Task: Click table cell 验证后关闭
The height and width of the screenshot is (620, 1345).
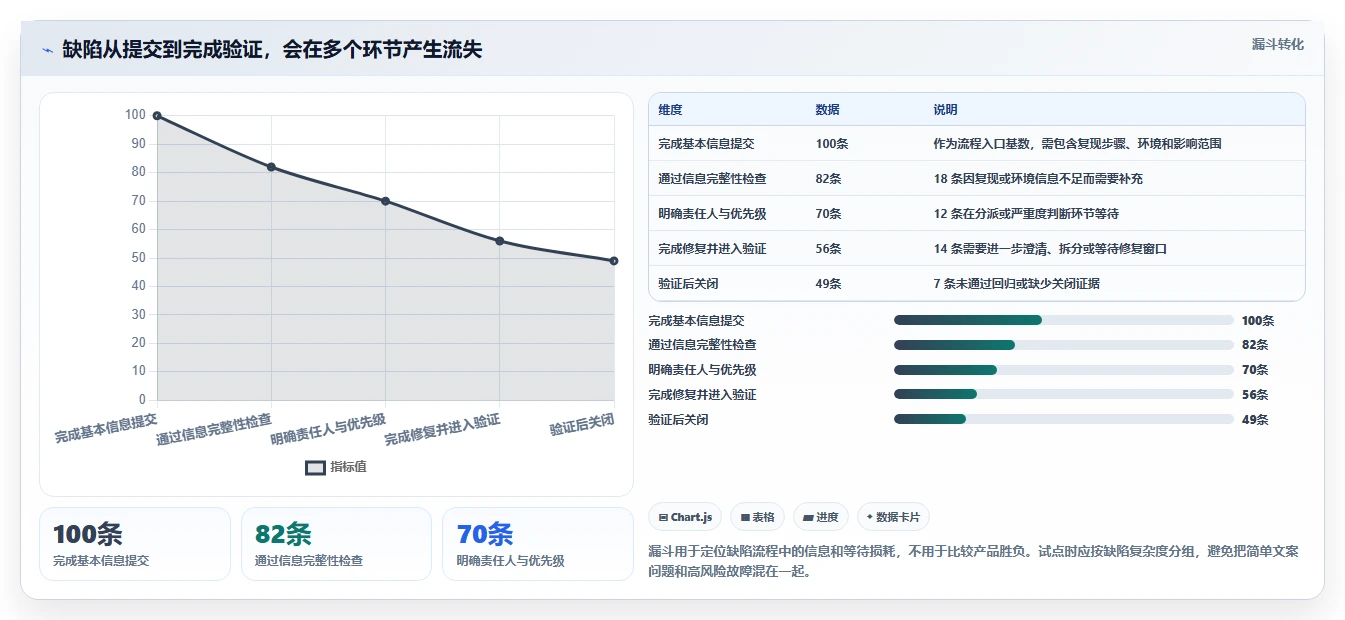Action: pos(688,284)
